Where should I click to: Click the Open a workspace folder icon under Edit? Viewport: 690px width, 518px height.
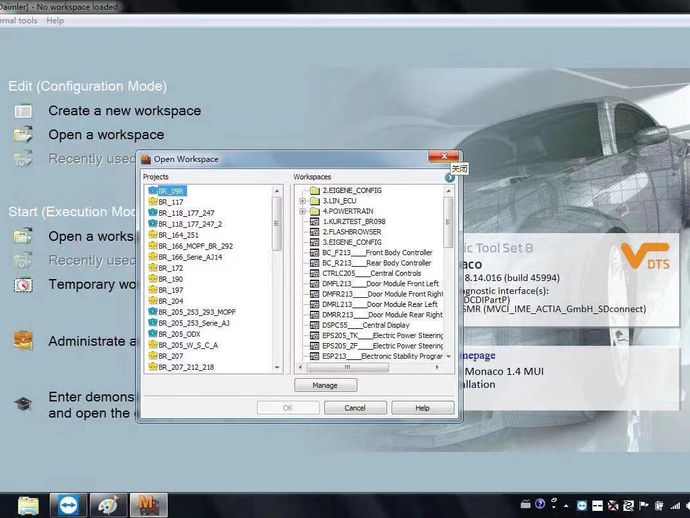23,135
